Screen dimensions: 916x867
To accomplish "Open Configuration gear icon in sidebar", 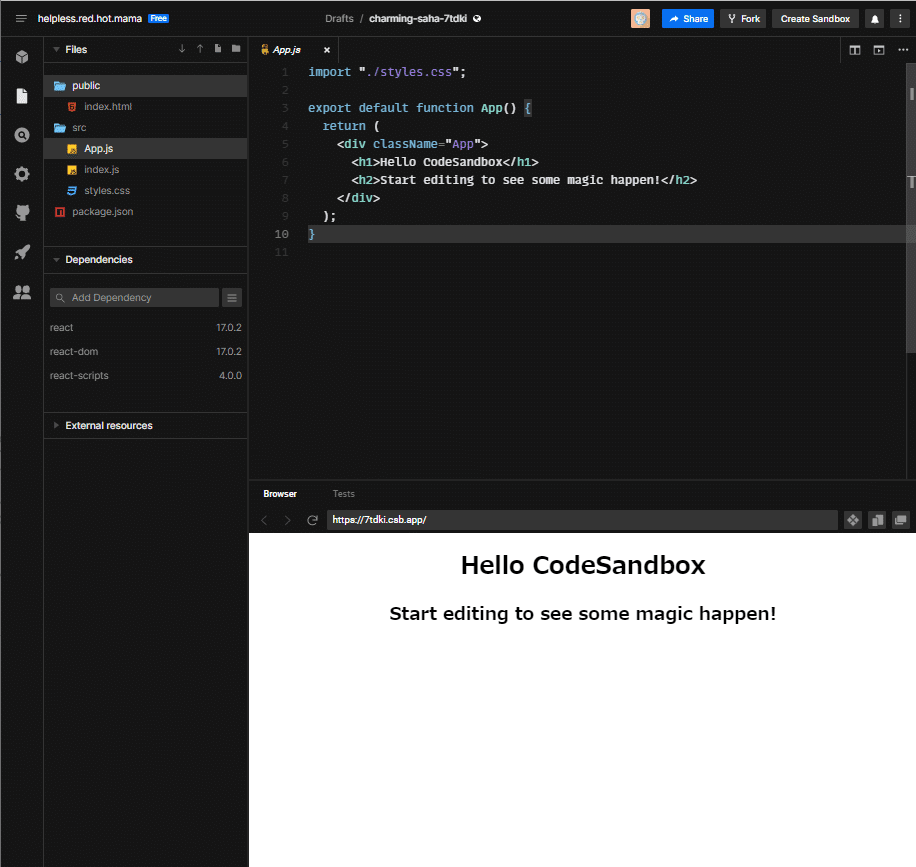I will [22, 174].
